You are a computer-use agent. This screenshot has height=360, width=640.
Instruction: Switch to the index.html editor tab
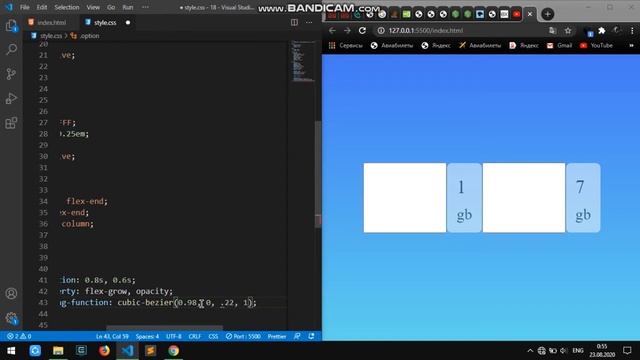pyautogui.click(x=51, y=22)
